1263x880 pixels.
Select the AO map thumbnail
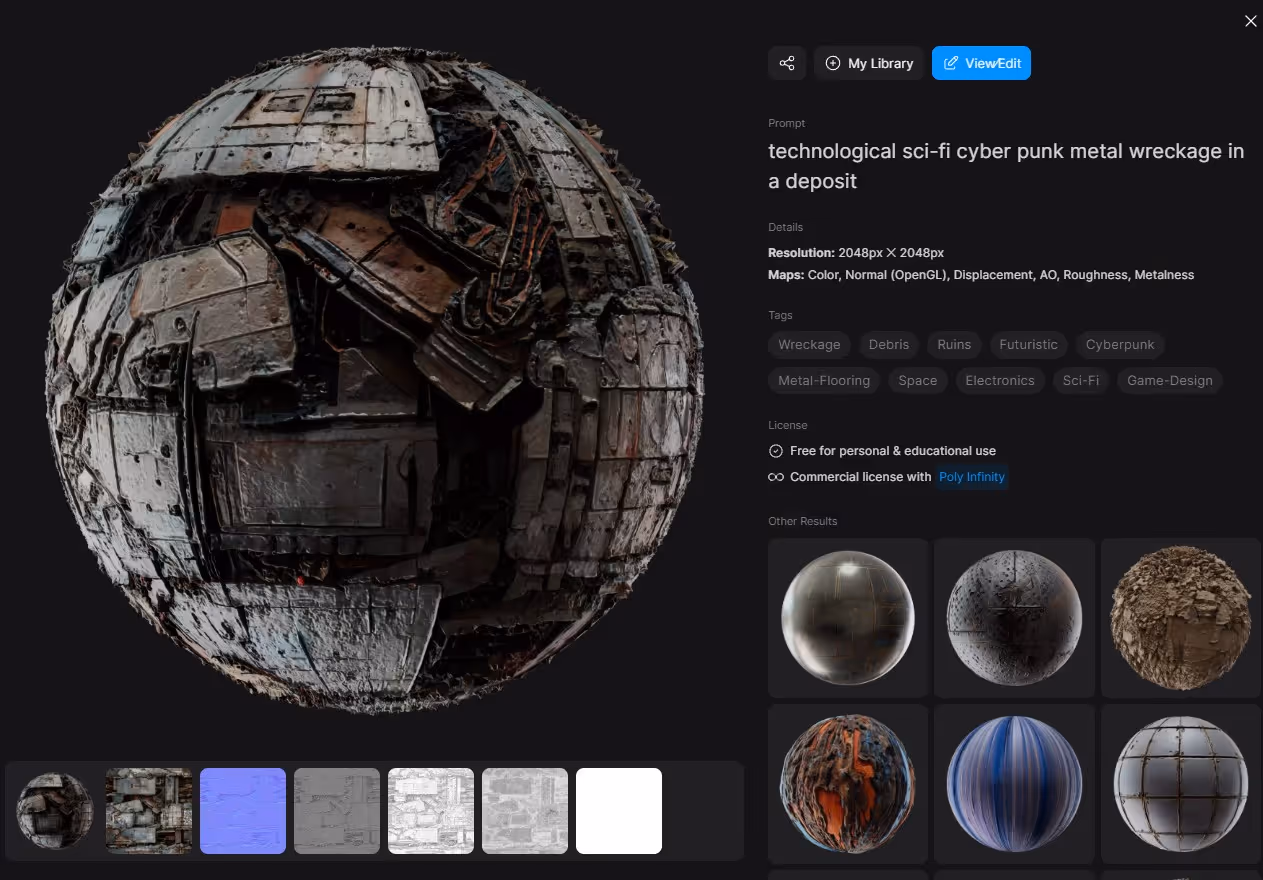(431, 811)
